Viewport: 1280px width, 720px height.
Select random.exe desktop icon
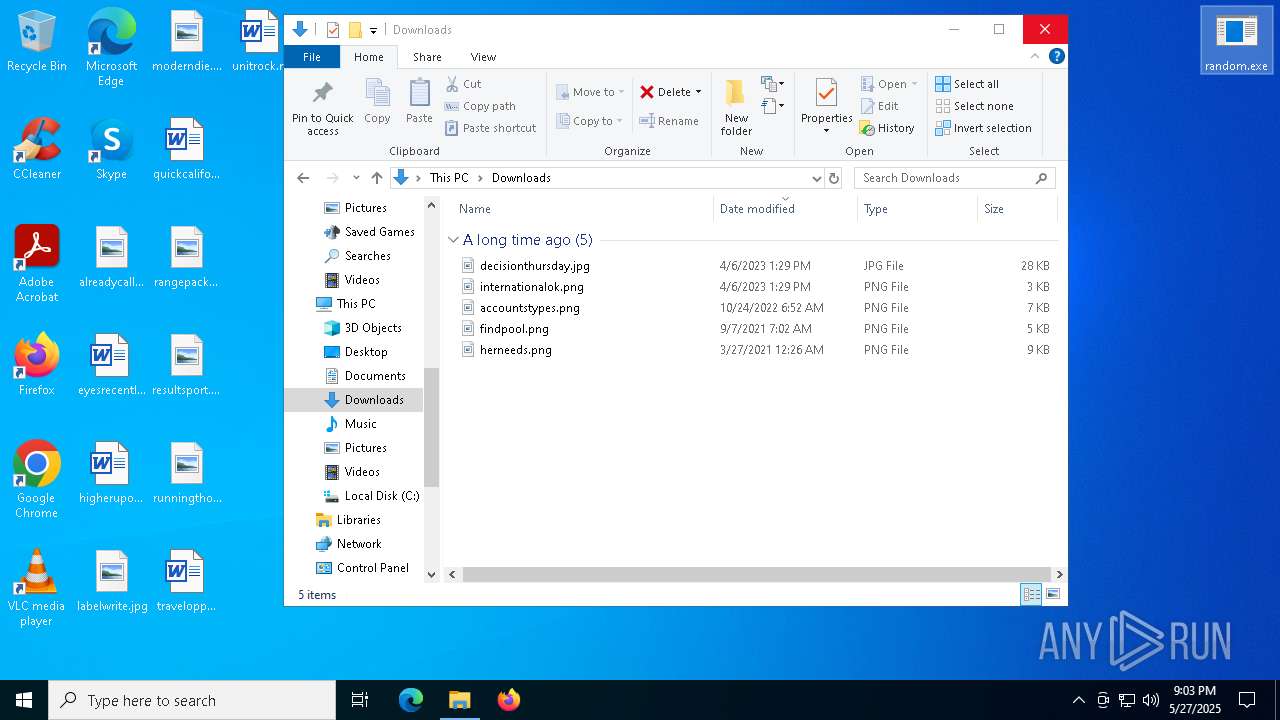pyautogui.click(x=1236, y=41)
